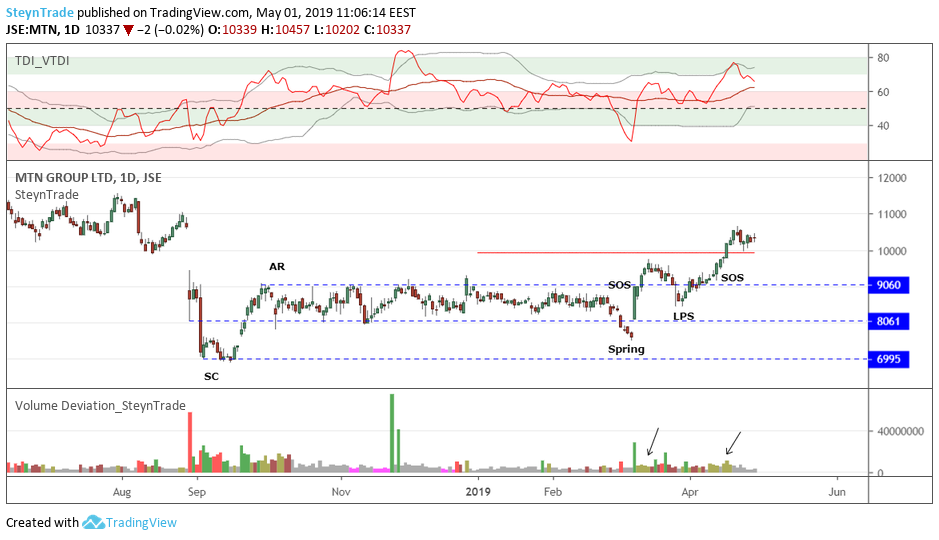
Task: Click the TradingView logo icon at bottom
Action: click(x=93, y=522)
